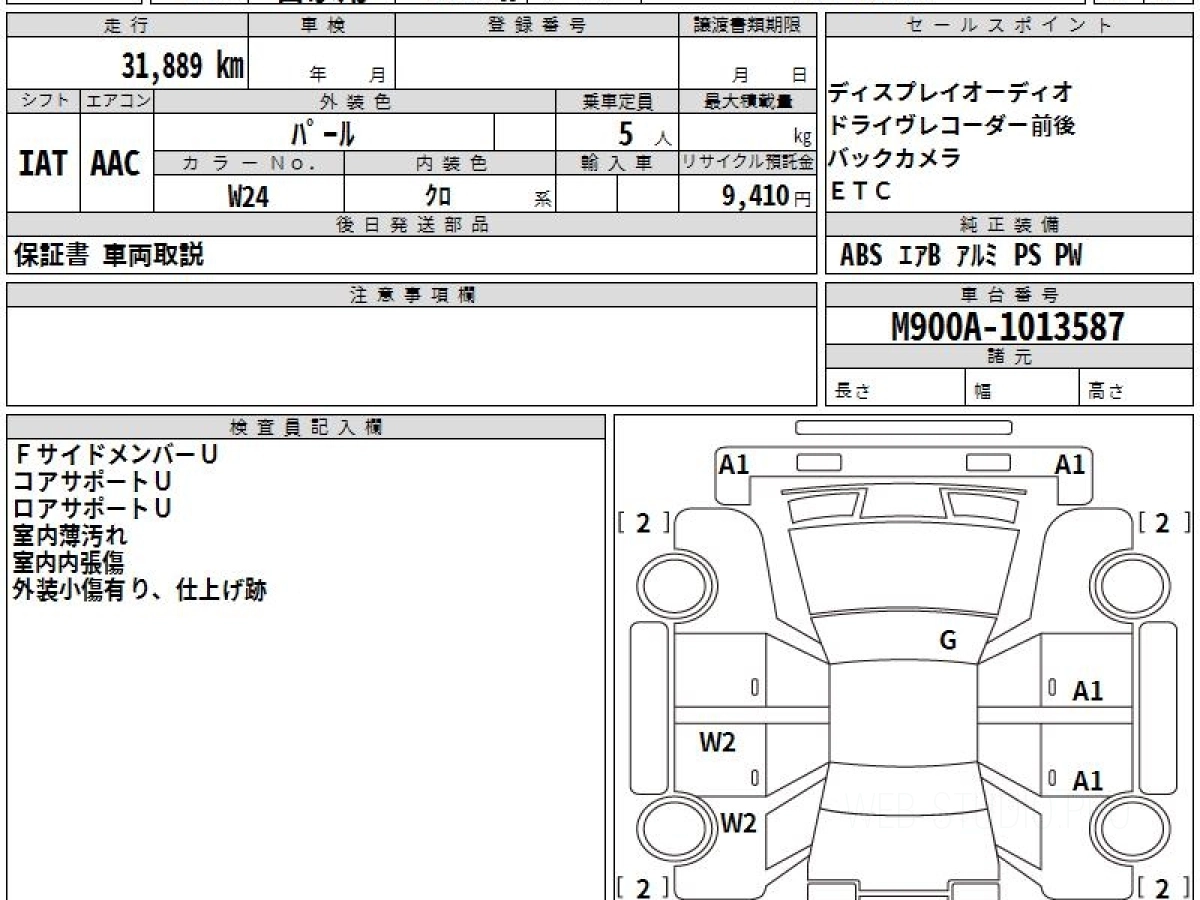Select the 輸入車 header
The width and height of the screenshot is (1200, 900).
617,163
